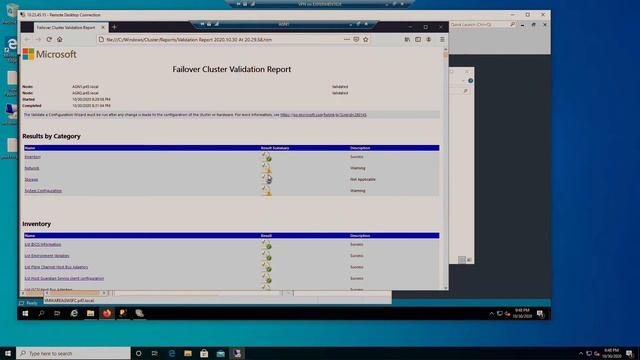Open local notification center icon
The width and height of the screenshot is (640, 360).
coord(630,353)
